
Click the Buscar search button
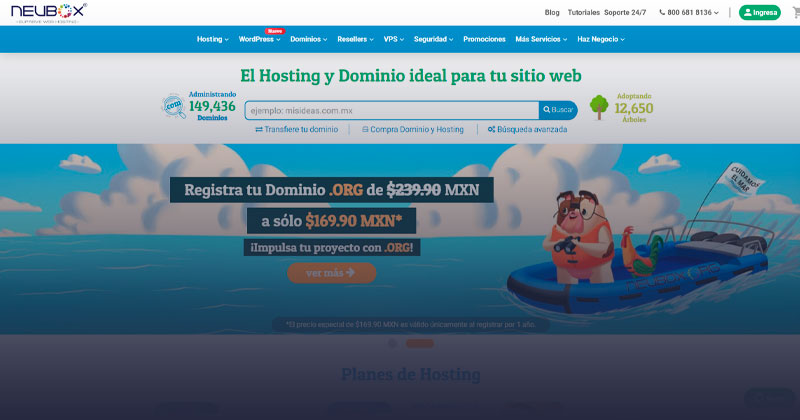(558, 110)
